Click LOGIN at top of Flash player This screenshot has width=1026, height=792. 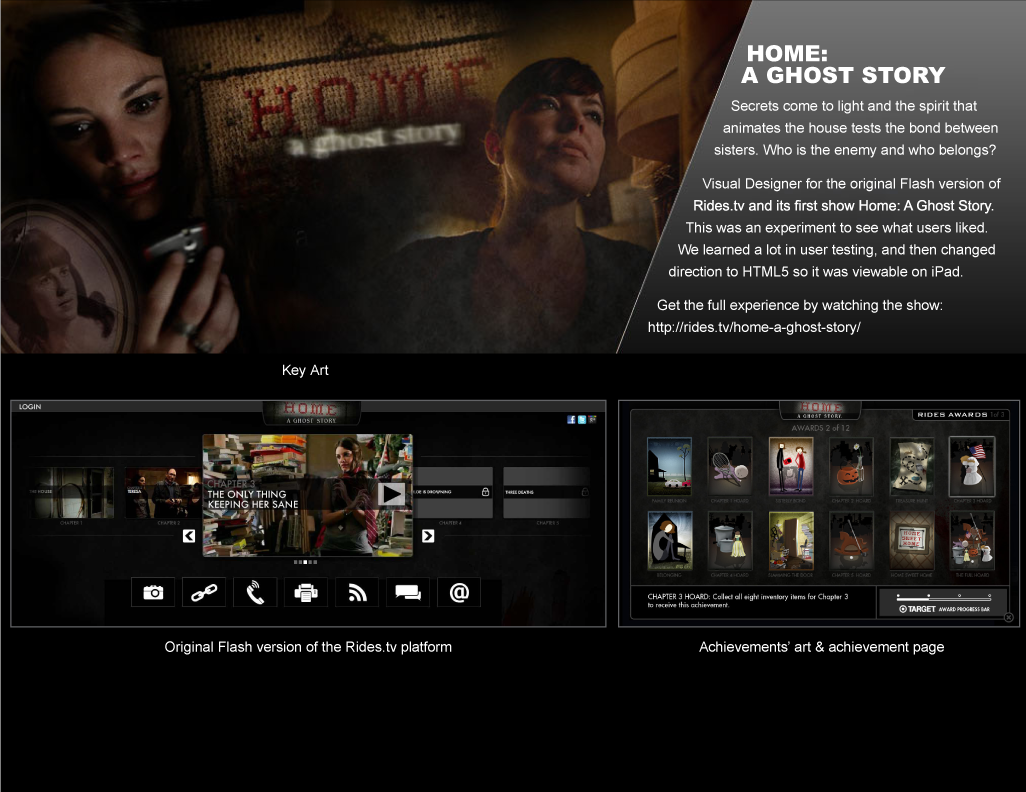[x=30, y=407]
